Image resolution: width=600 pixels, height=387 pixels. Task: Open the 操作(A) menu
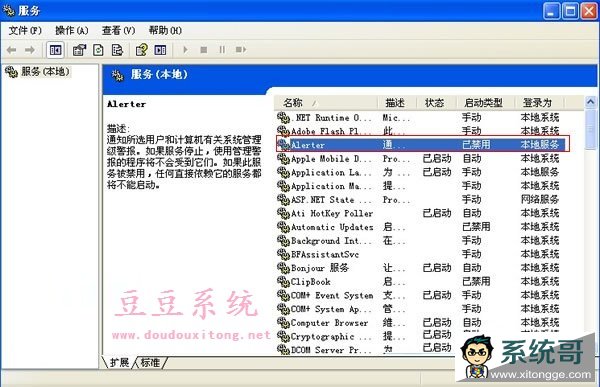tap(72, 30)
